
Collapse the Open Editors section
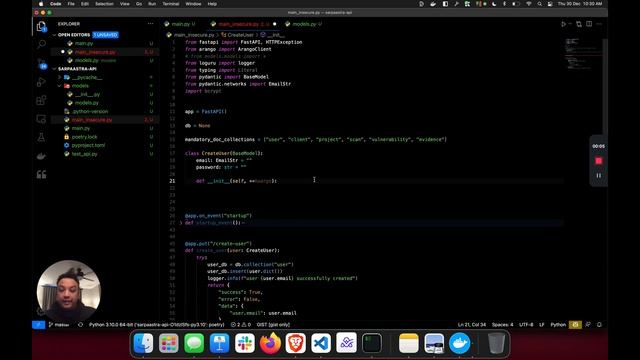[54, 35]
